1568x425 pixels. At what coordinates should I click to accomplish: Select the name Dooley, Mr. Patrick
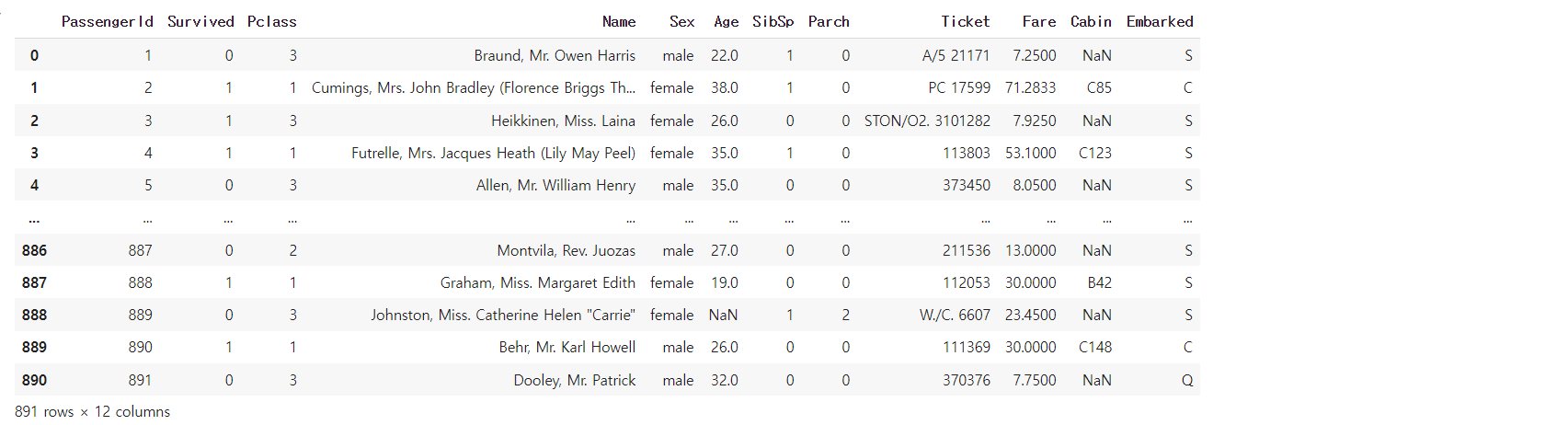[575, 380]
